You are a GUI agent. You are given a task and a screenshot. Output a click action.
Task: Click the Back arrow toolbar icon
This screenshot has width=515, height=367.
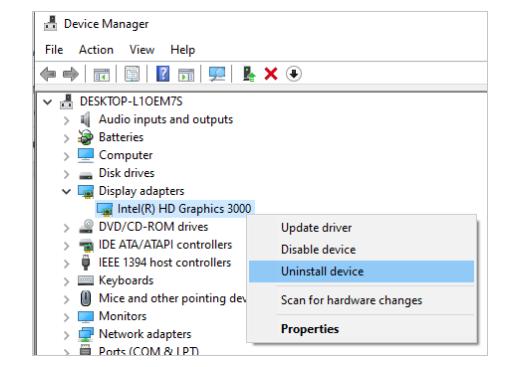click(48, 74)
